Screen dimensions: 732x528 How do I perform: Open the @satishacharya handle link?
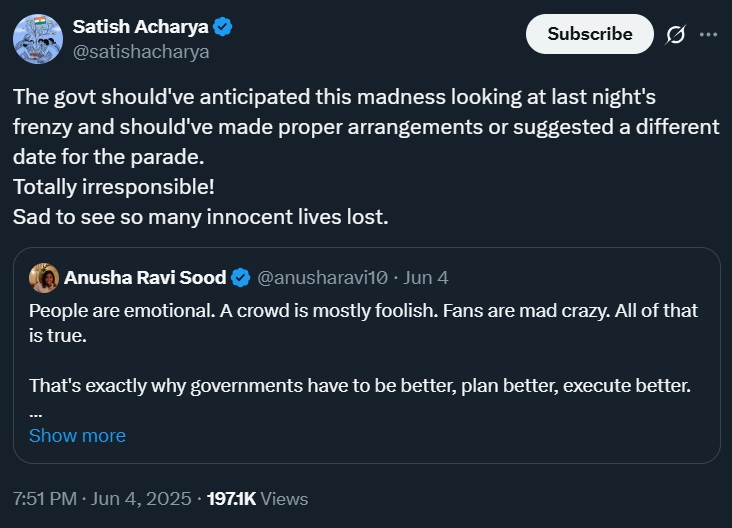[x=141, y=52]
